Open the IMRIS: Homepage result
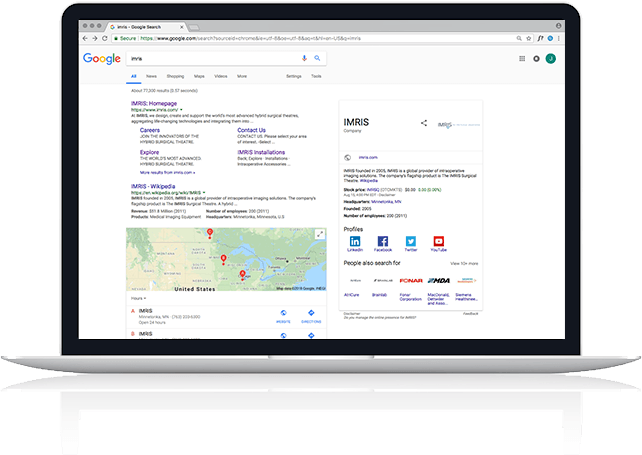This screenshot has height=455, width=642. pyautogui.click(x=154, y=104)
